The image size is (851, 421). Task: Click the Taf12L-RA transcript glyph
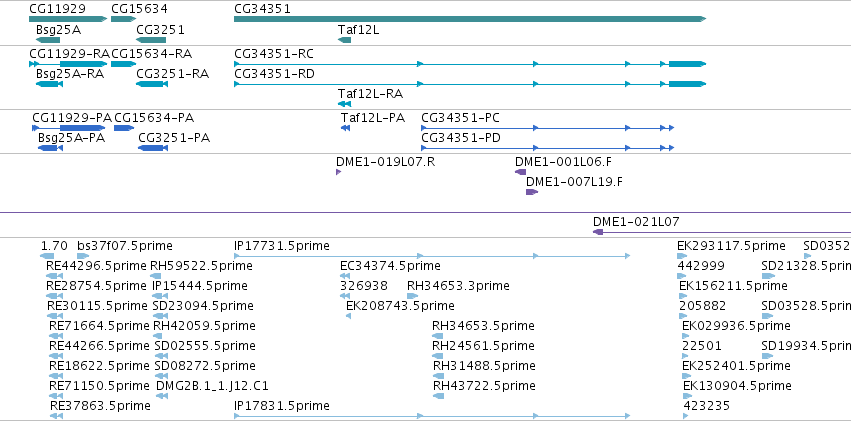[344, 104]
